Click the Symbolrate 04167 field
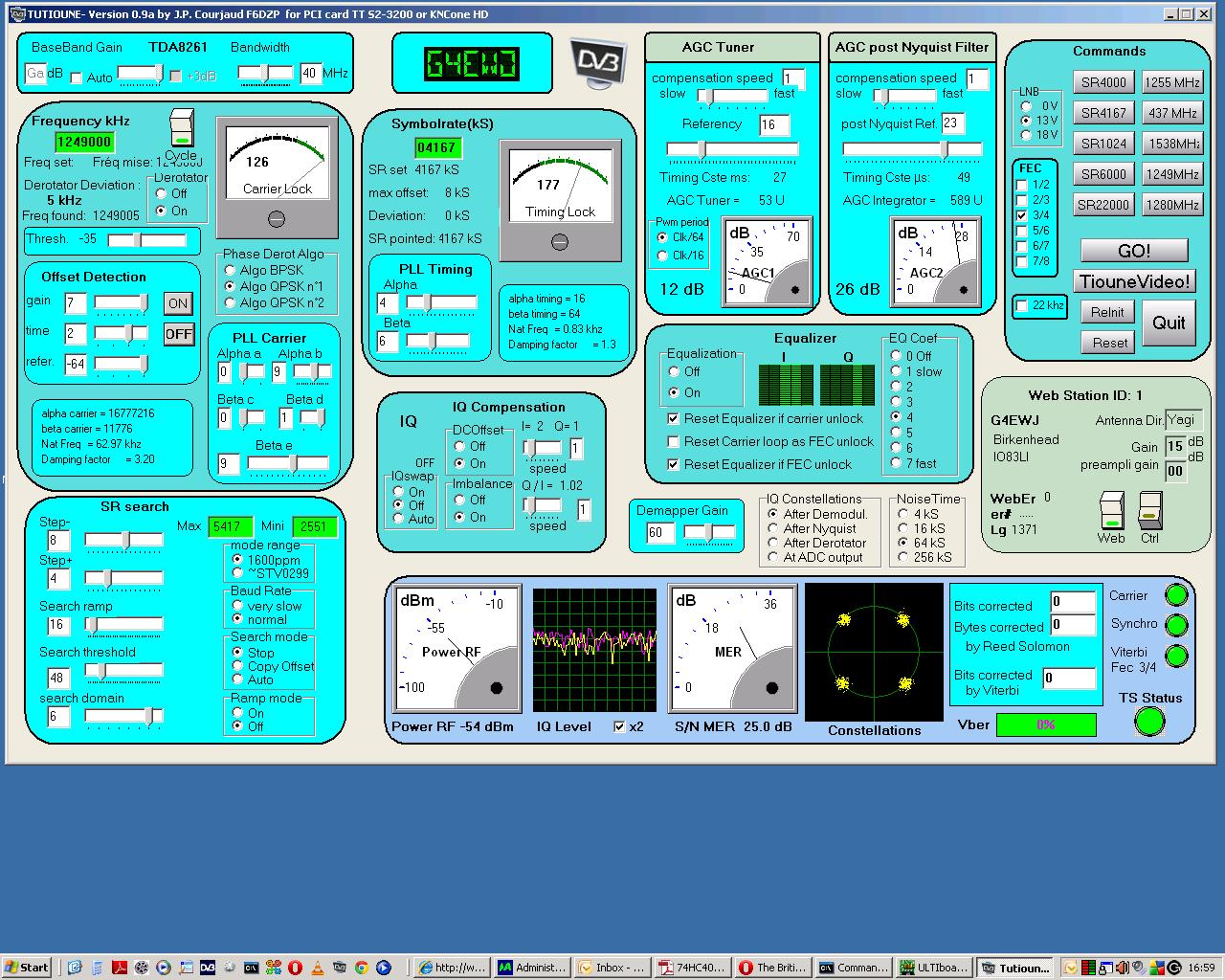The width and height of the screenshot is (1225, 980). click(437, 147)
